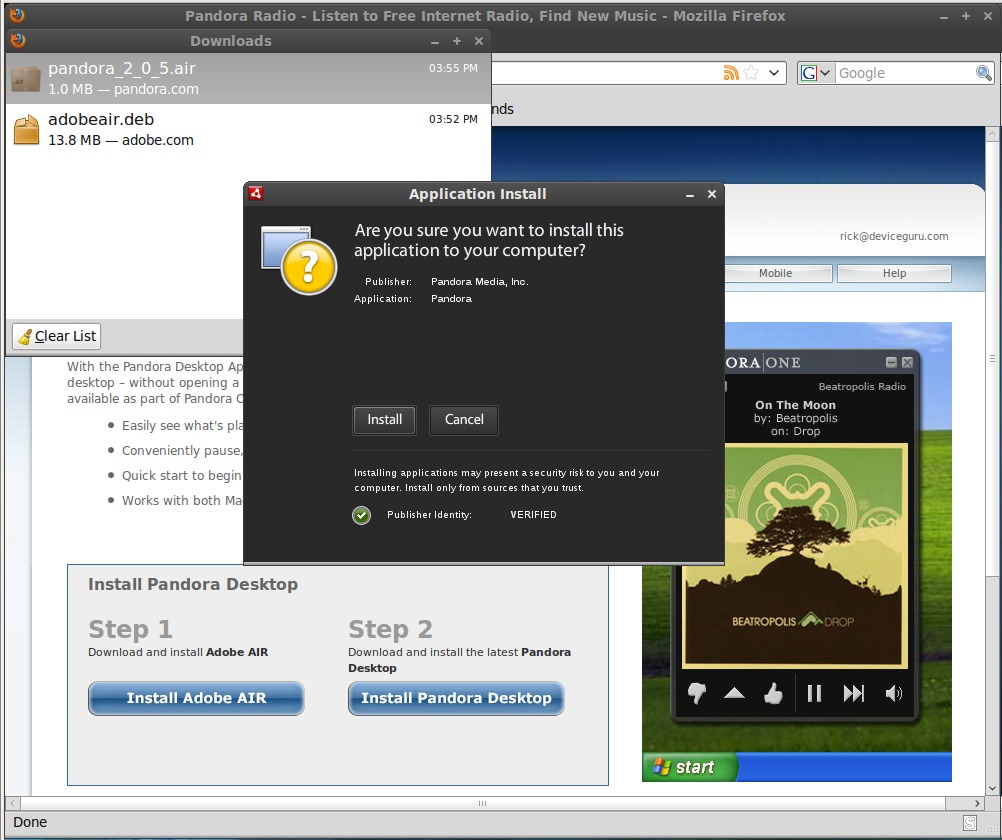Click the page vertical scrollbar up arrow

(992, 134)
